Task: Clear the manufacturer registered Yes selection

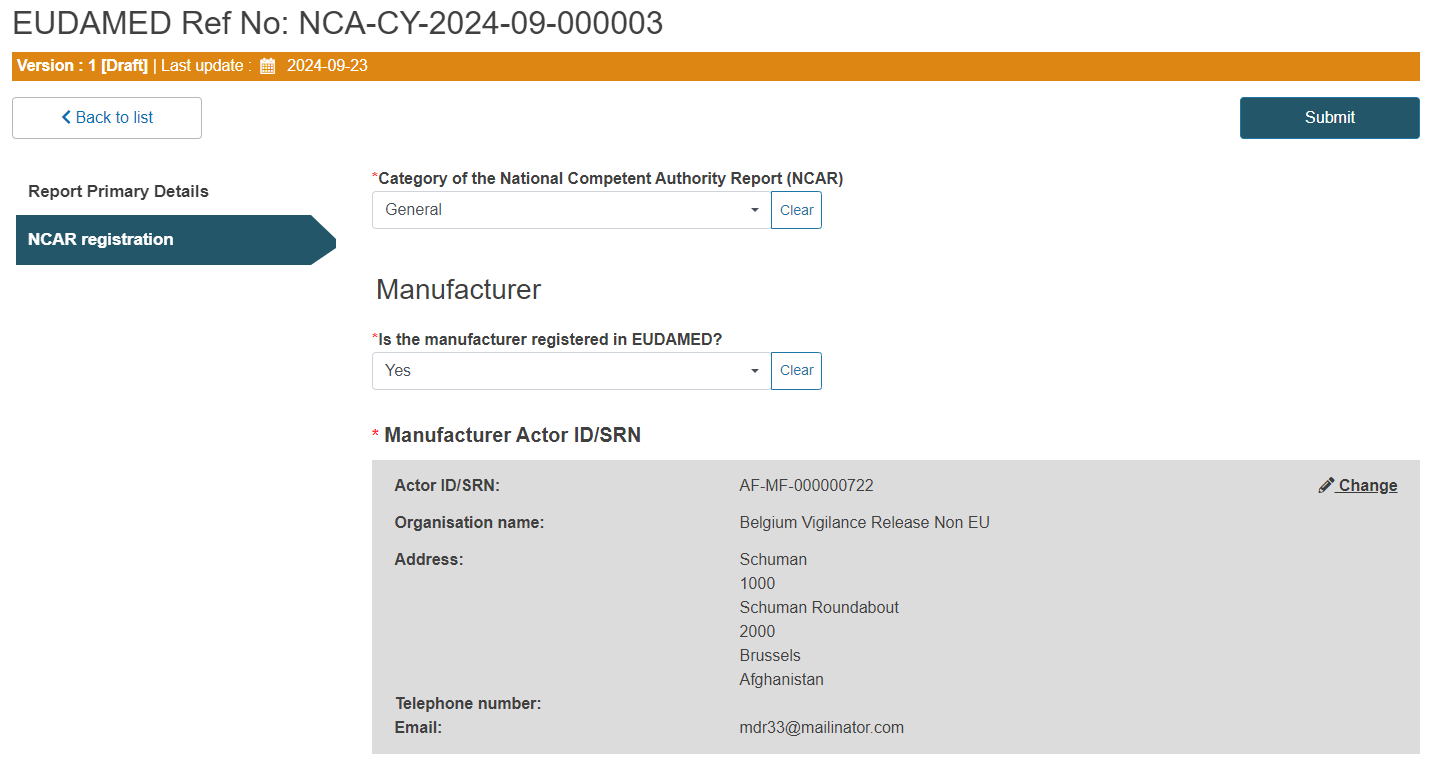Action: (796, 371)
